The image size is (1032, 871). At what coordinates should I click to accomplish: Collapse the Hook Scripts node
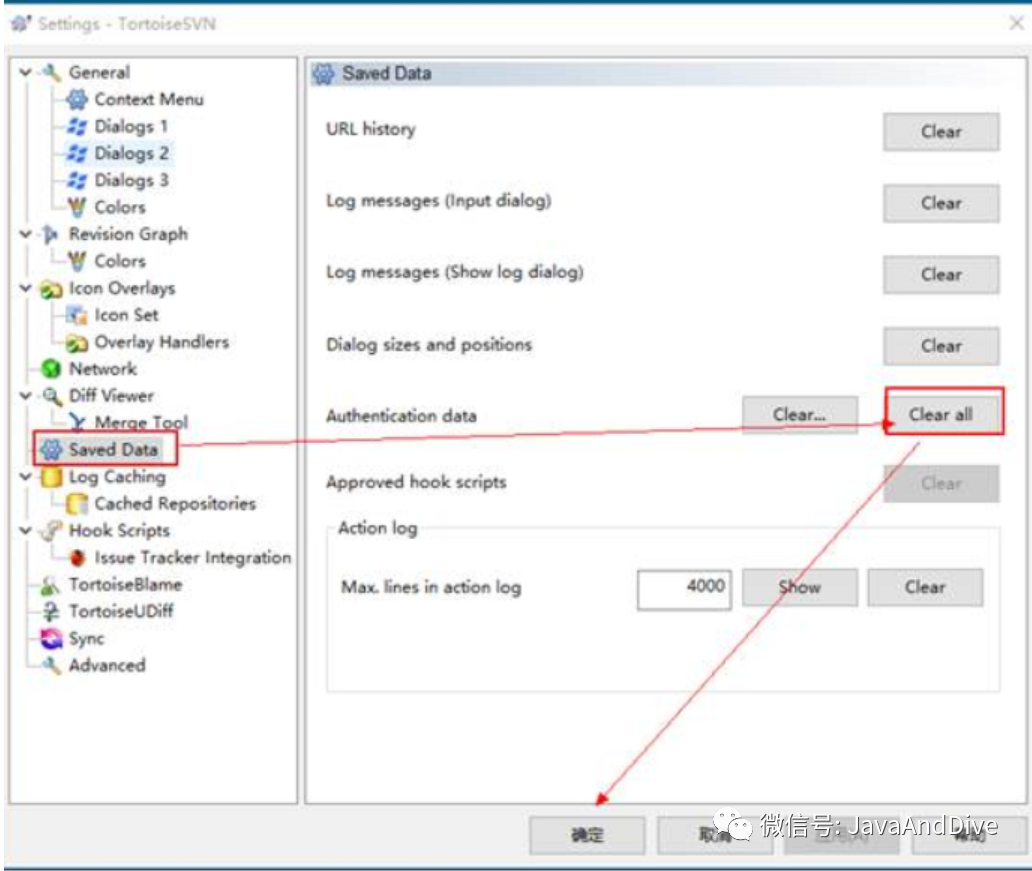click(x=26, y=531)
